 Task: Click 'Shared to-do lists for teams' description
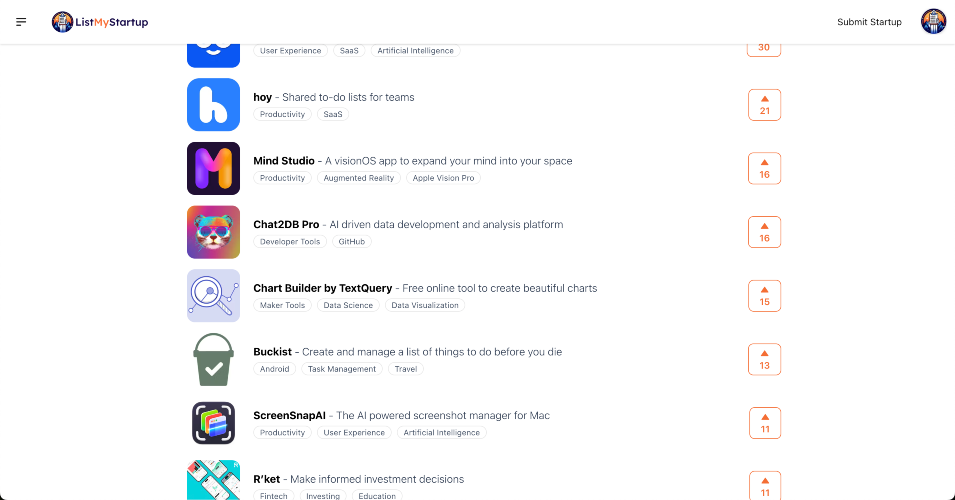pos(348,97)
